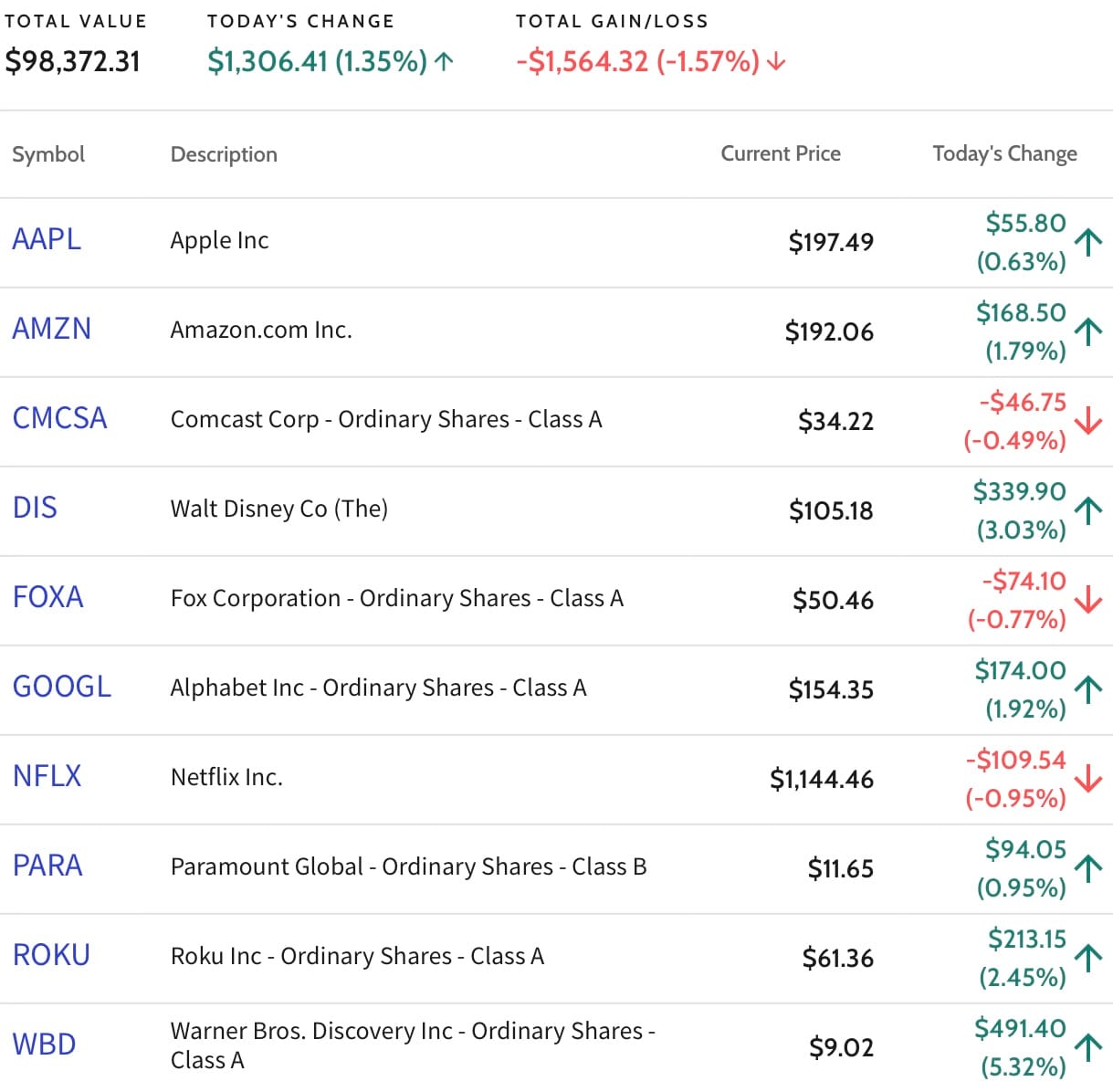
Task: Open the PARA ticker symbol link
Action: pos(47,866)
